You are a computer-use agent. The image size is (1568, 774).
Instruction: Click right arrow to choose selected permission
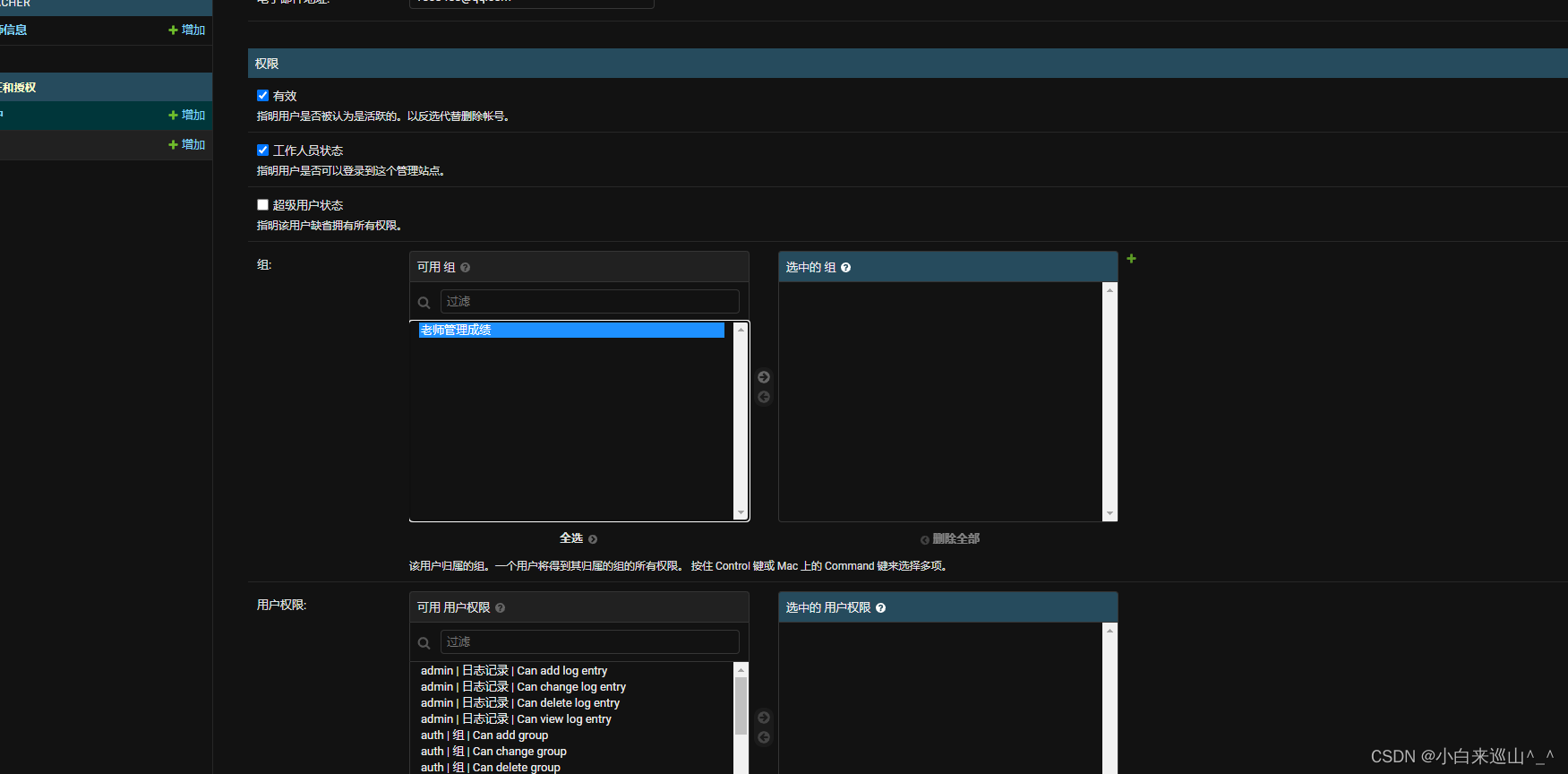(764, 718)
